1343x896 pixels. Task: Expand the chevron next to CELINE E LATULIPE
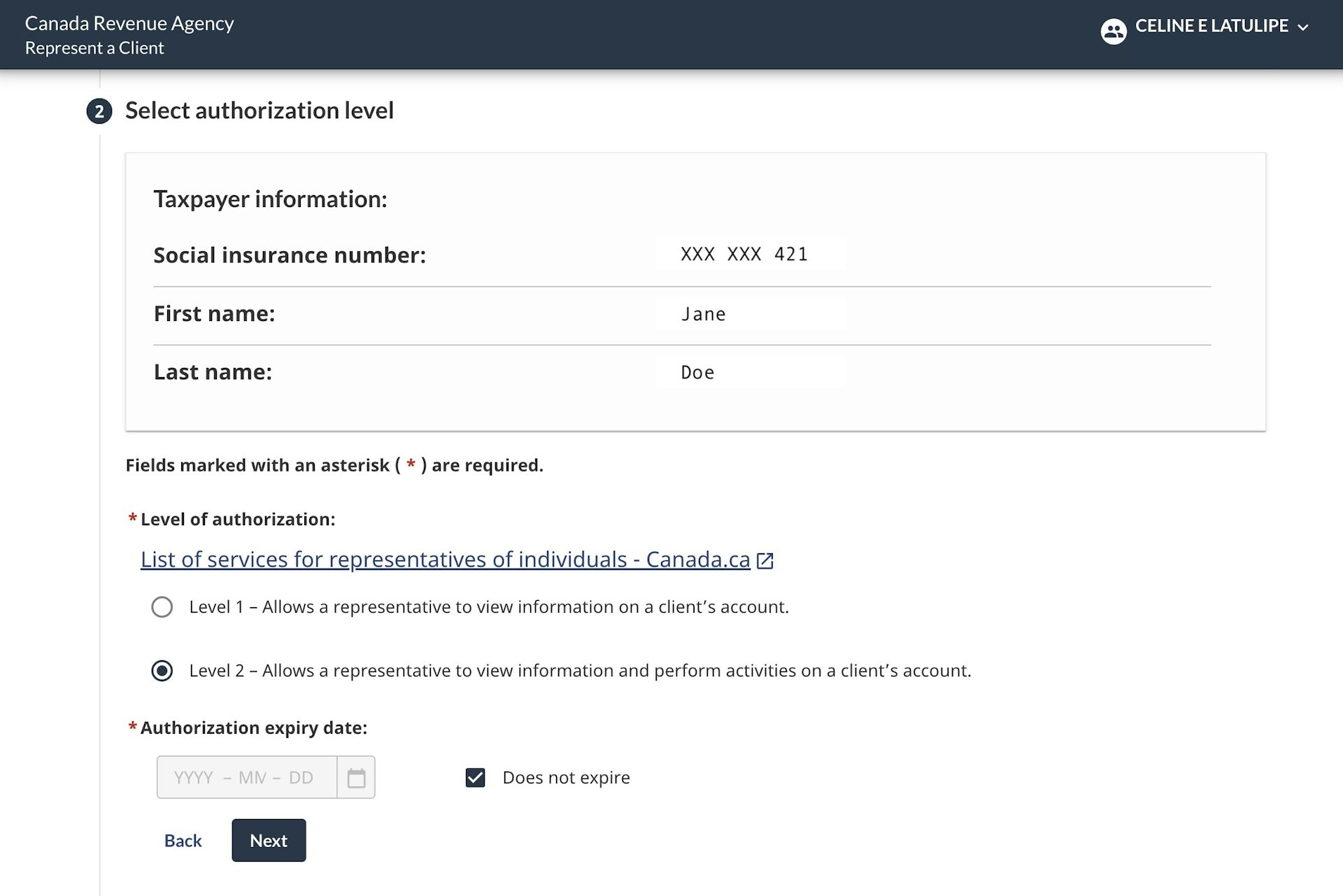1302,28
